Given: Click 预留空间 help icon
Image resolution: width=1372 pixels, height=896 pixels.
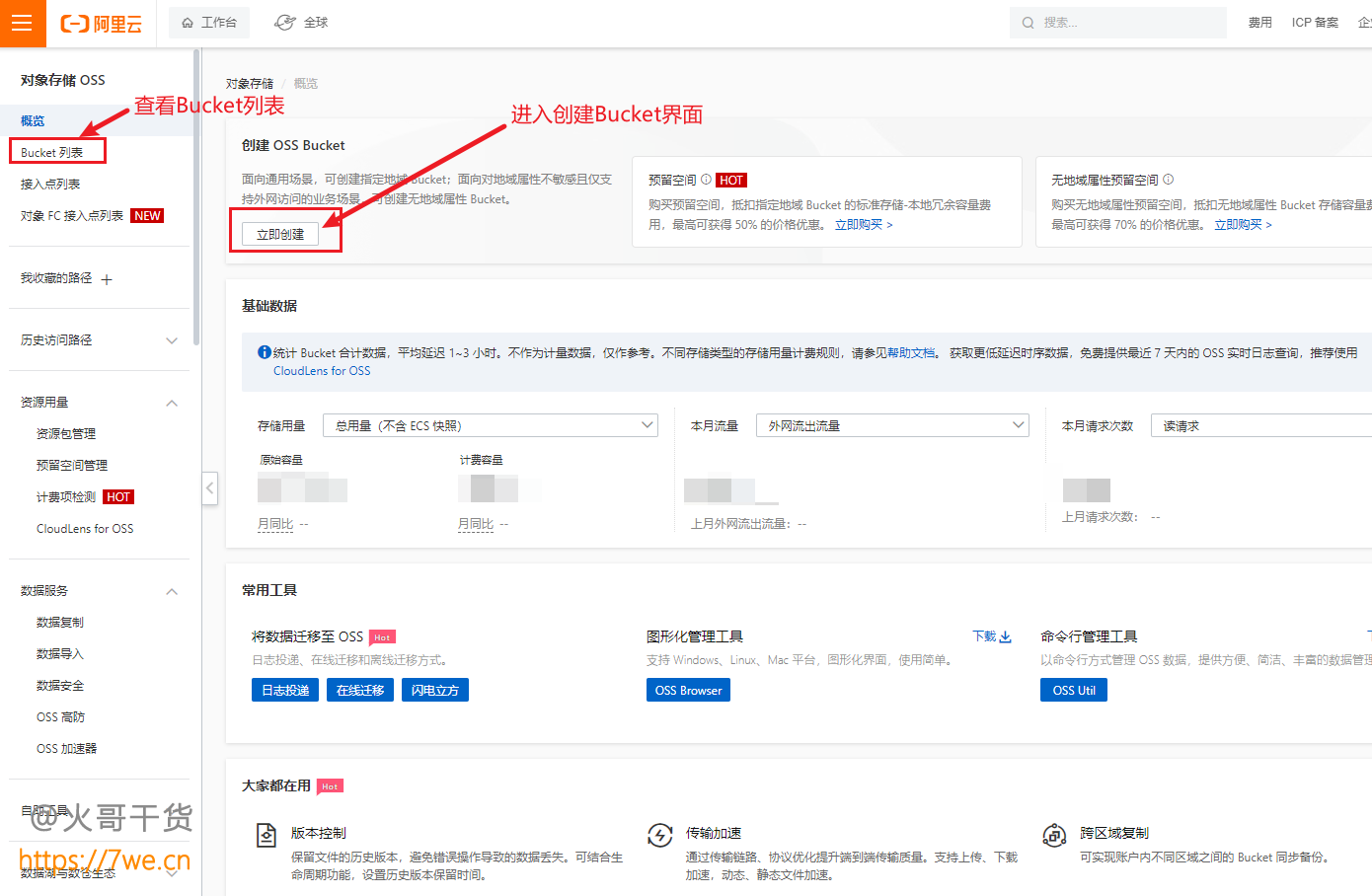Looking at the screenshot, I should [706, 180].
